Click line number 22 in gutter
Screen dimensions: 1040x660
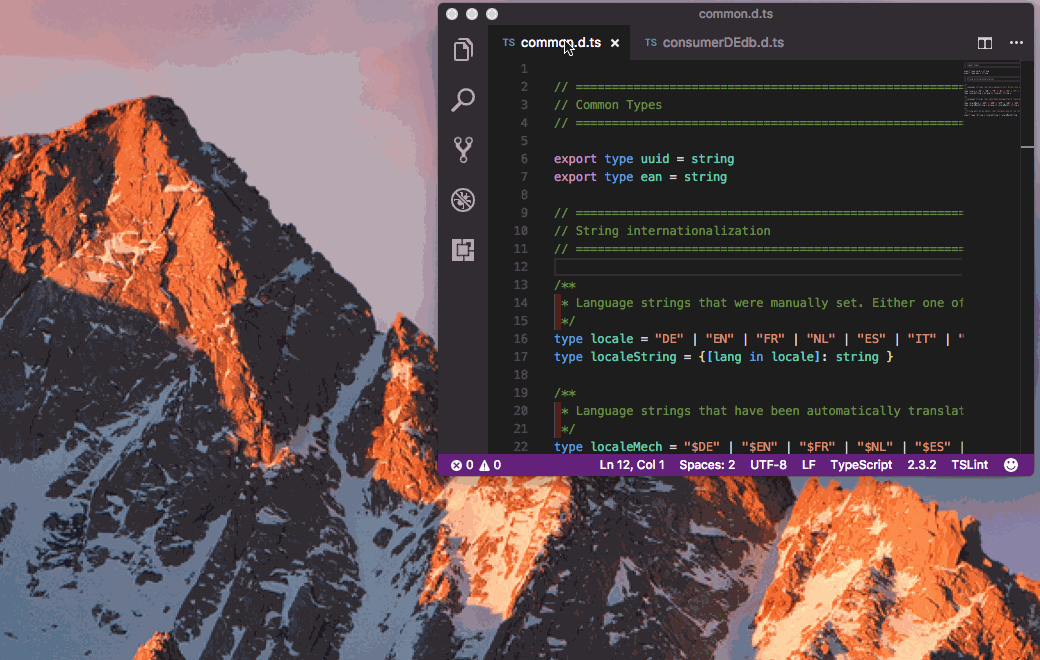(521, 447)
